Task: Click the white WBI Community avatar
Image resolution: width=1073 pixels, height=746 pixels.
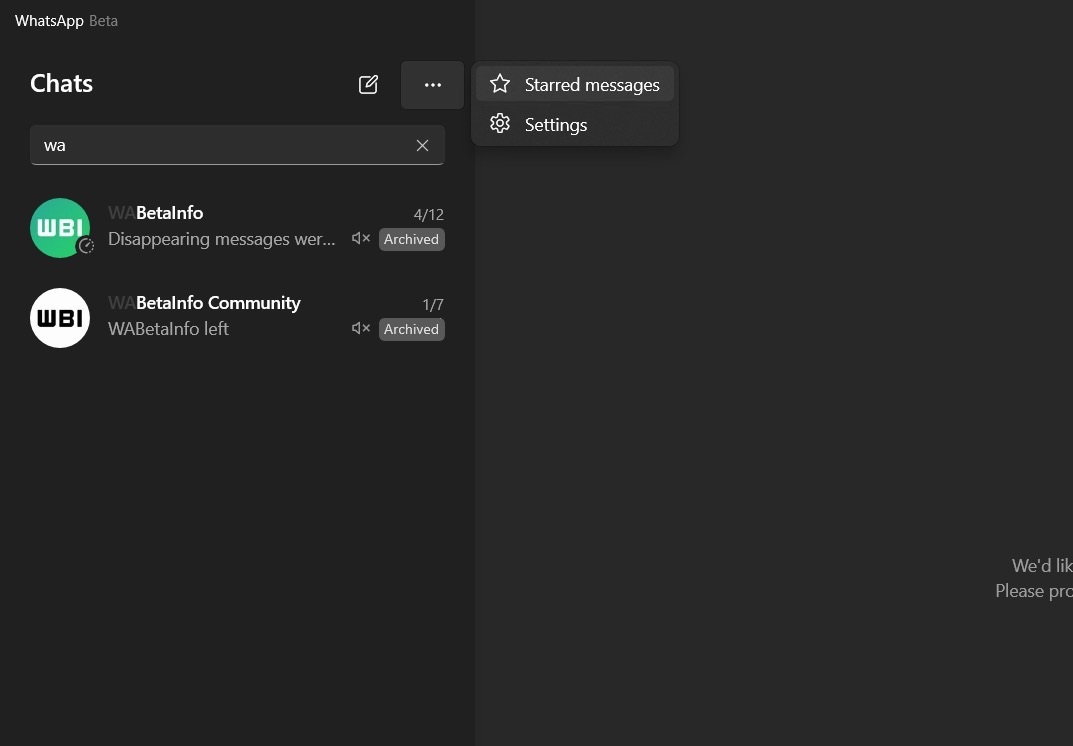Action: pos(60,318)
